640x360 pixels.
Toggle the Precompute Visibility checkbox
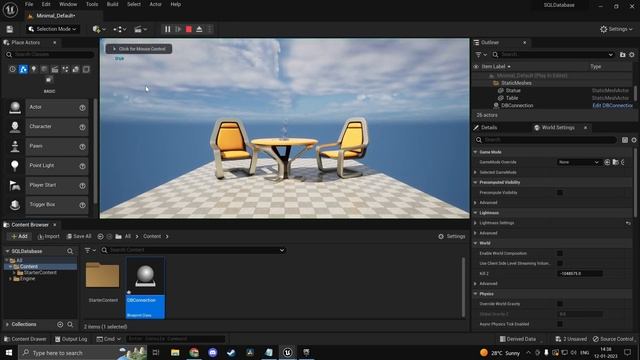[x=560, y=193]
